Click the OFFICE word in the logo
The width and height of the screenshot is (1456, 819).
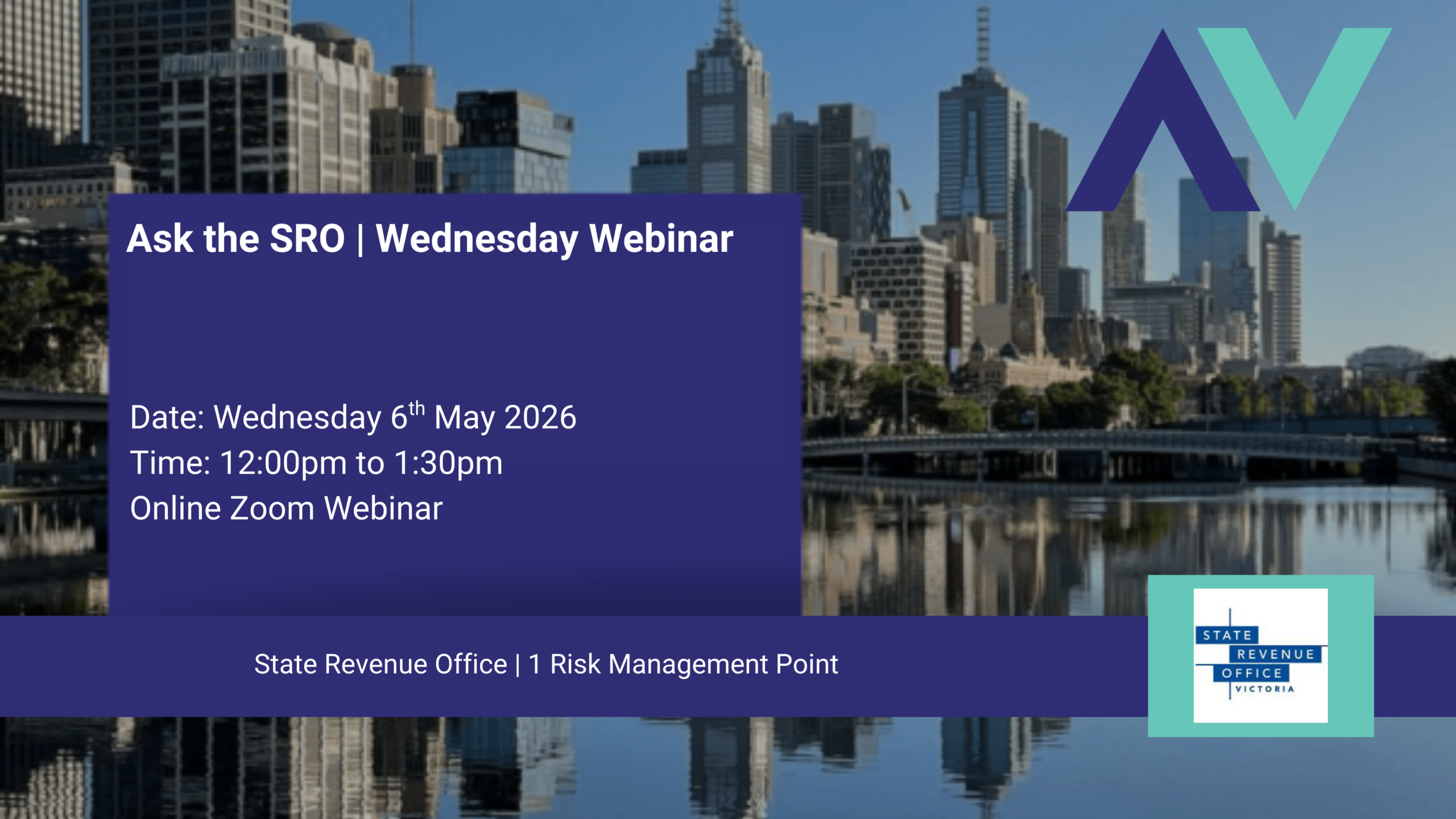pos(1251,673)
